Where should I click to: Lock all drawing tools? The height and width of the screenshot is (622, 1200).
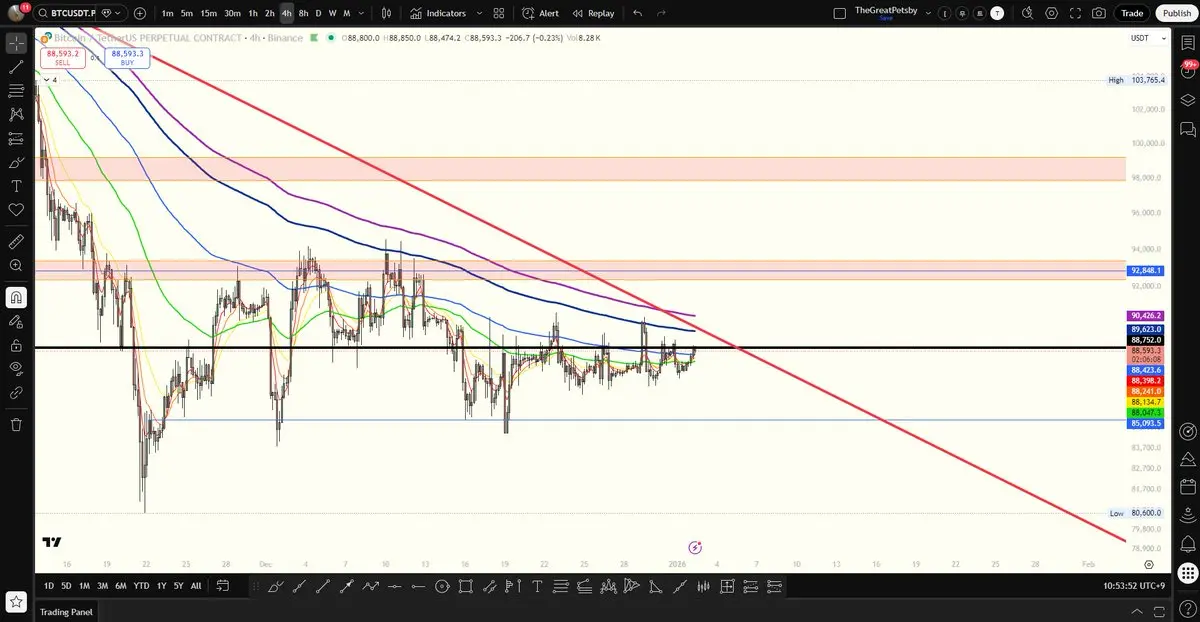point(16,345)
